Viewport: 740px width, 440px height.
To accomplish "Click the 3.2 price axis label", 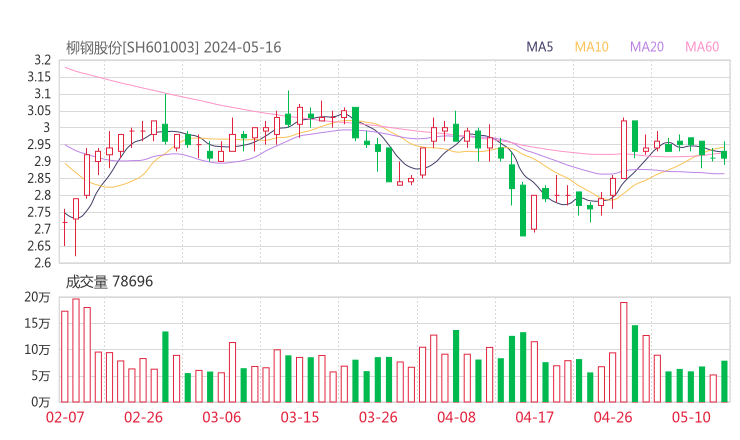I will (x=42, y=60).
